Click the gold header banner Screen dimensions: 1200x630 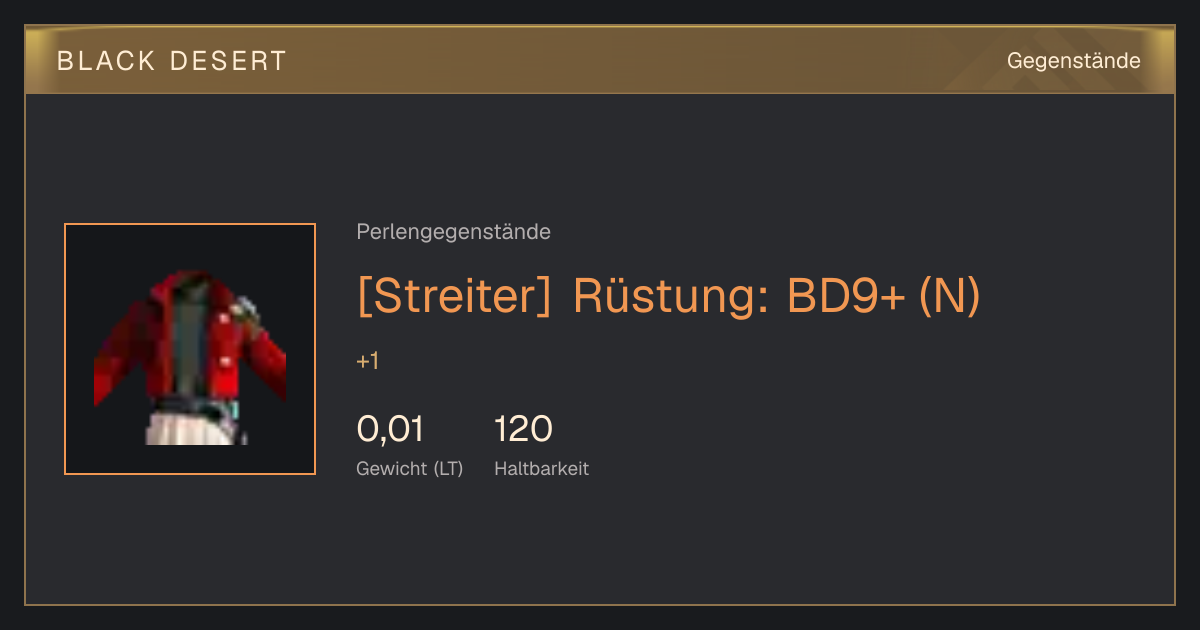pos(600,60)
